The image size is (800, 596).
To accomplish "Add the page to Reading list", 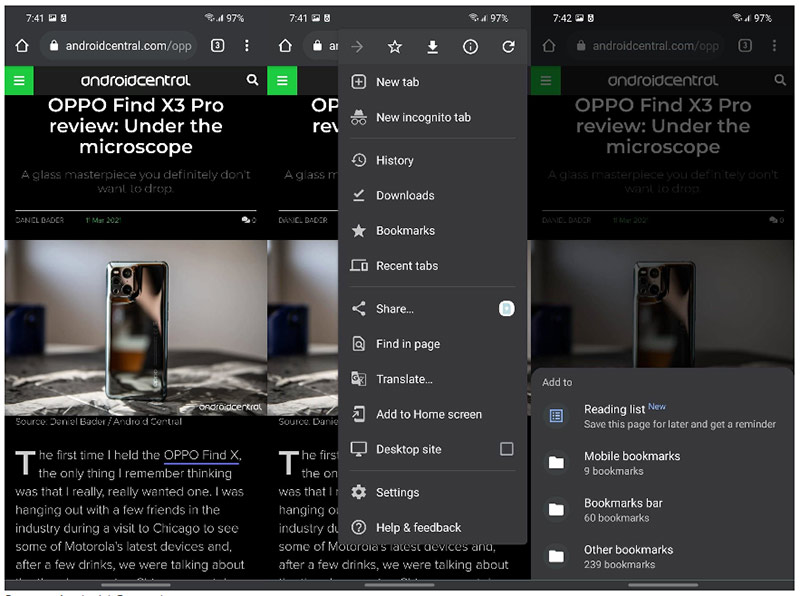I will 662,416.
